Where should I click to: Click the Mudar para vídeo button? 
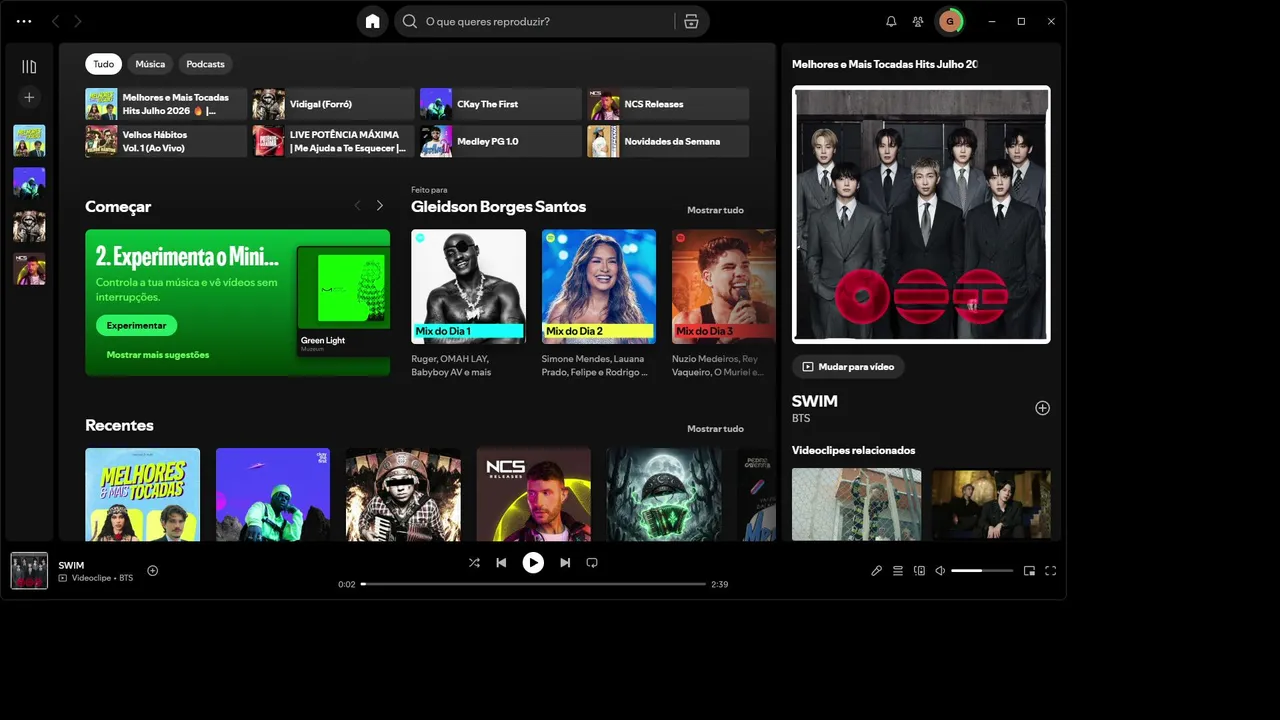point(848,367)
